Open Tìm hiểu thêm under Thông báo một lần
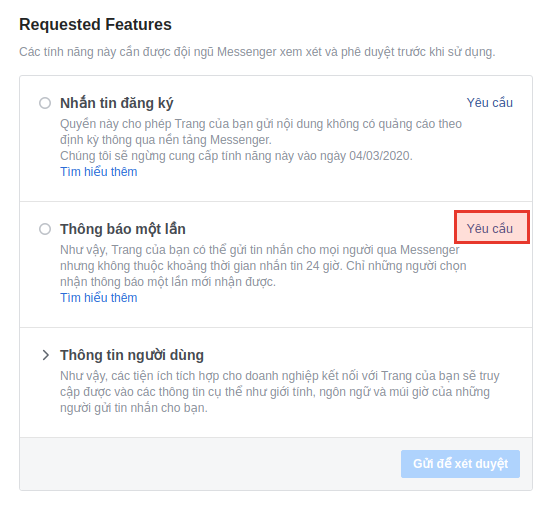Screen dimensions: 549x507 [x=98, y=298]
